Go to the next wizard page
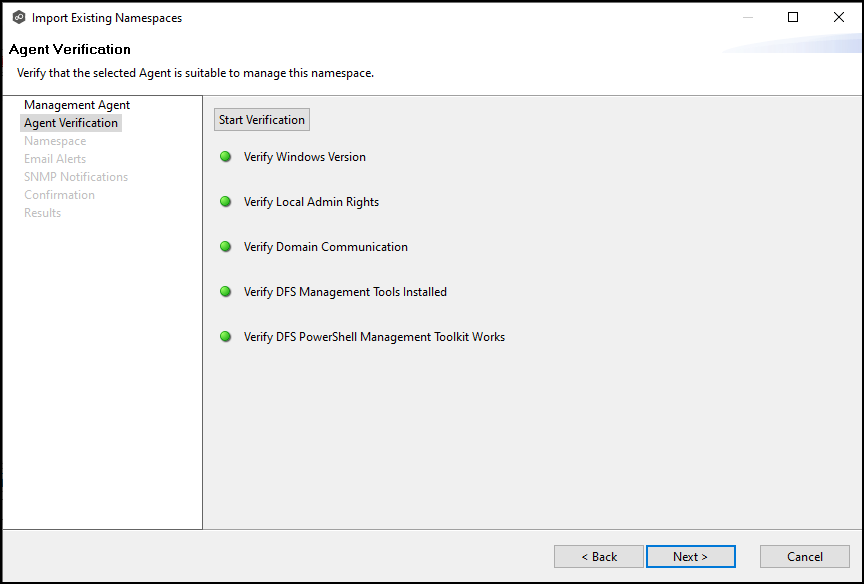 tap(690, 557)
